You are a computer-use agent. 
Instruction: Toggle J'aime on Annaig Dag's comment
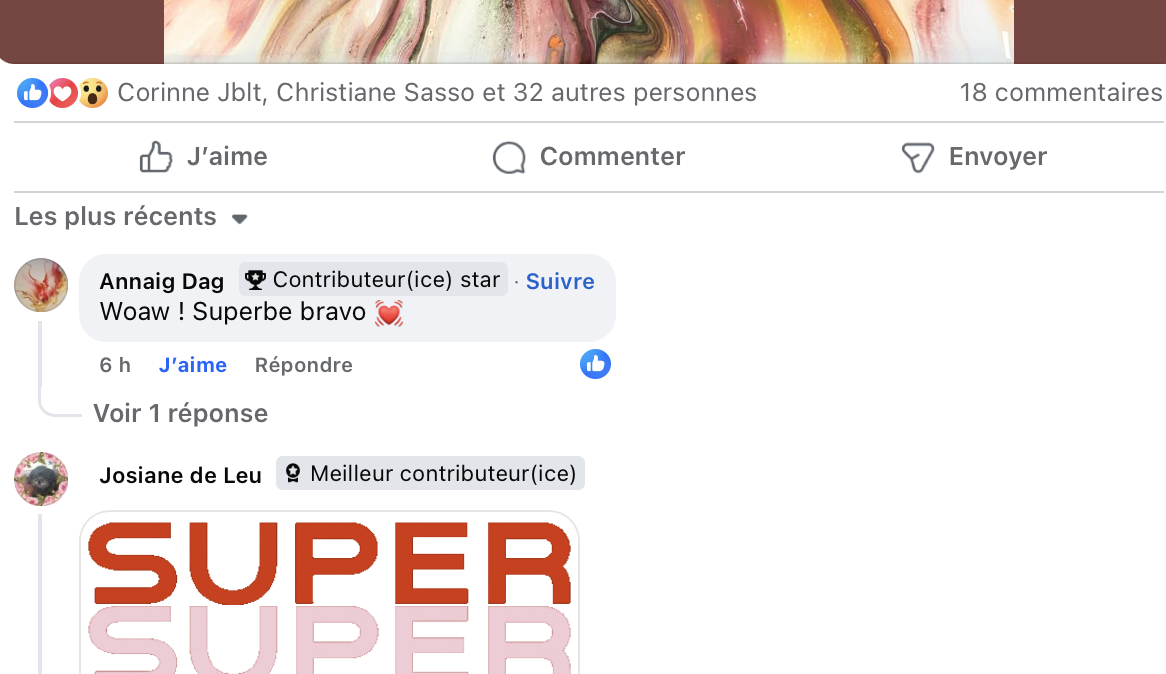coord(193,365)
